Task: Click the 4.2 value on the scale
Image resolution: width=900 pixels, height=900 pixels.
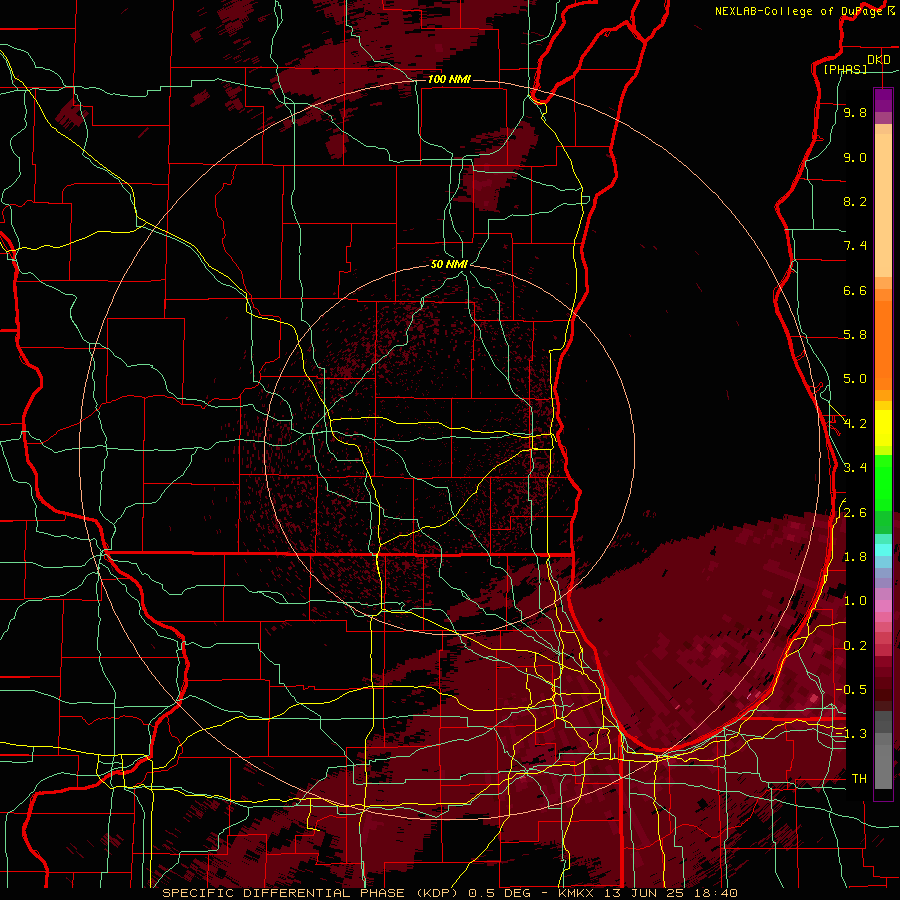Action: click(x=855, y=424)
